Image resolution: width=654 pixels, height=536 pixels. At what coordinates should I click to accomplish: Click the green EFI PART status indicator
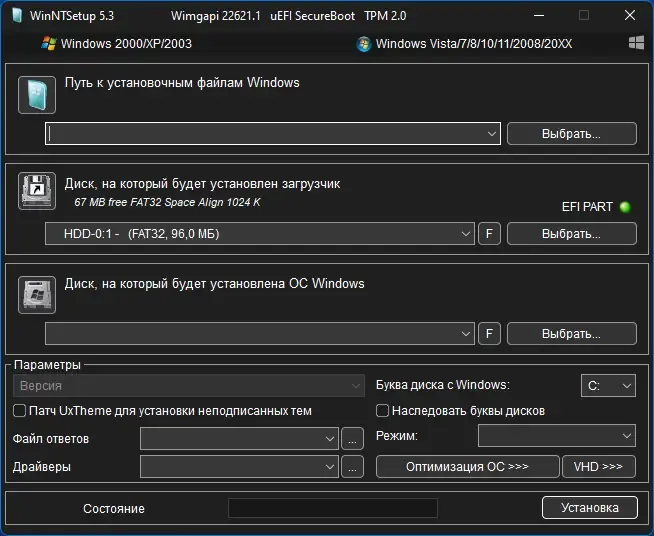625,207
